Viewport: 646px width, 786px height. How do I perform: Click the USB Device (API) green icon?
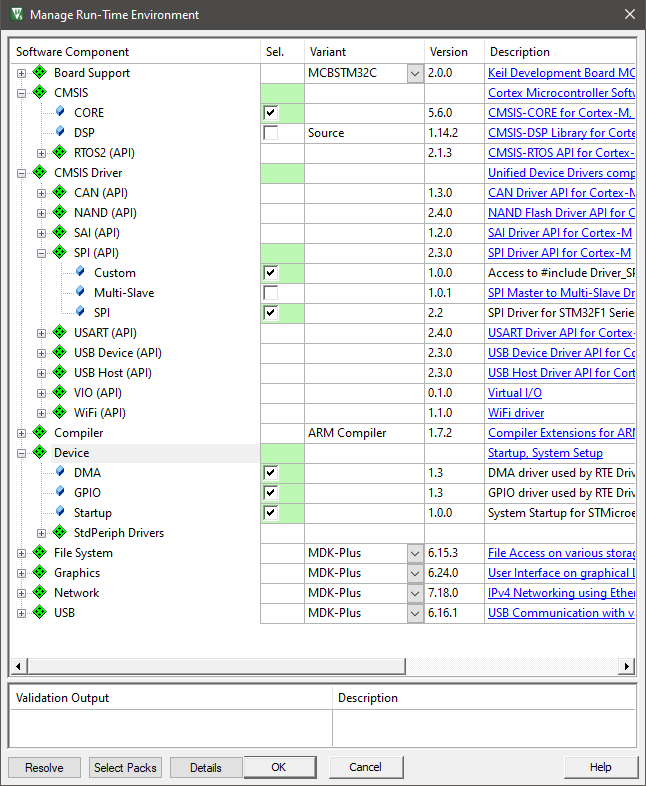[x=60, y=352]
